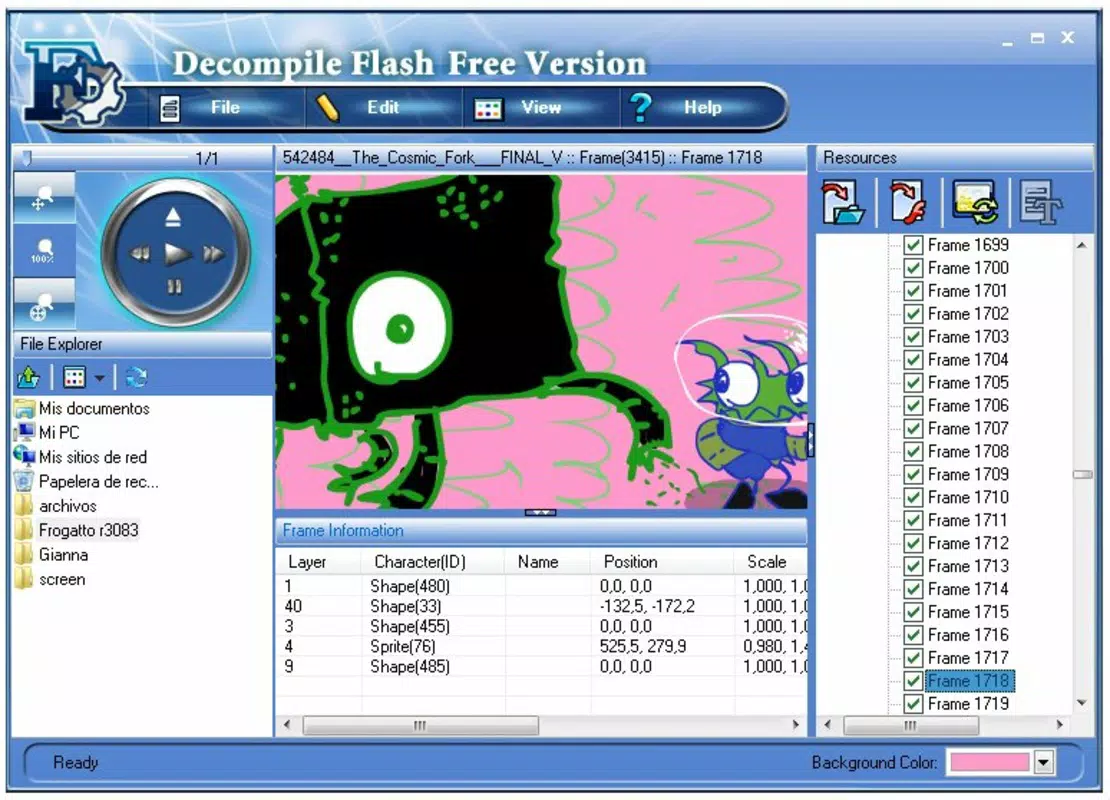
Task: Open the File menu
Action: (x=225, y=108)
